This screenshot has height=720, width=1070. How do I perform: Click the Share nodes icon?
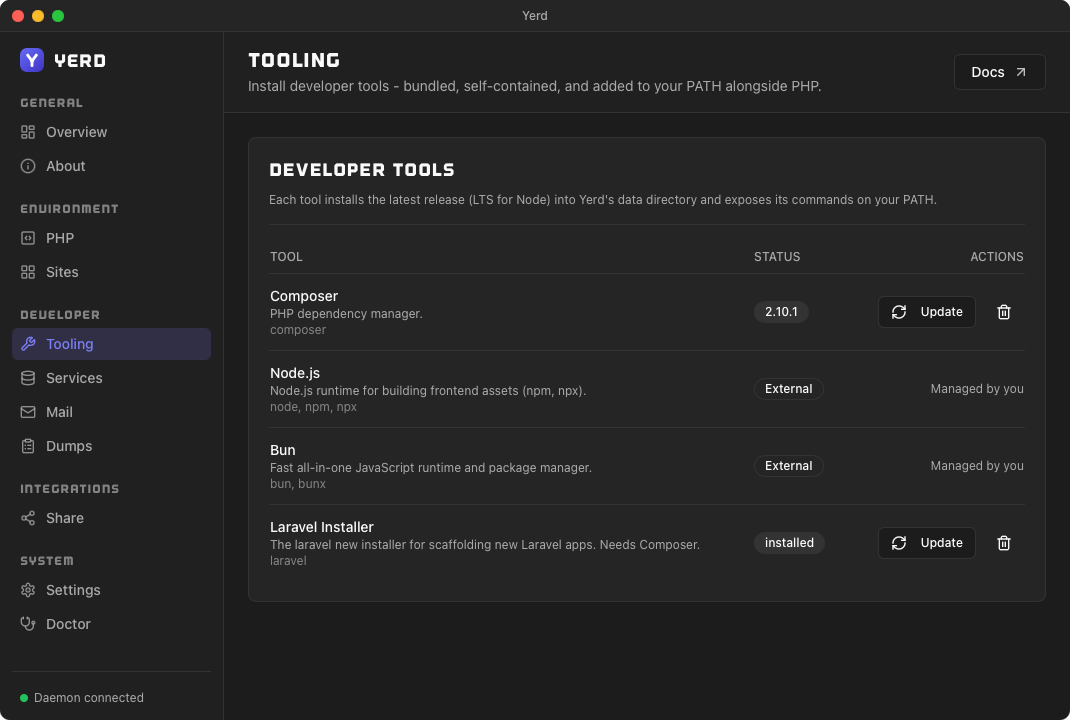28,518
